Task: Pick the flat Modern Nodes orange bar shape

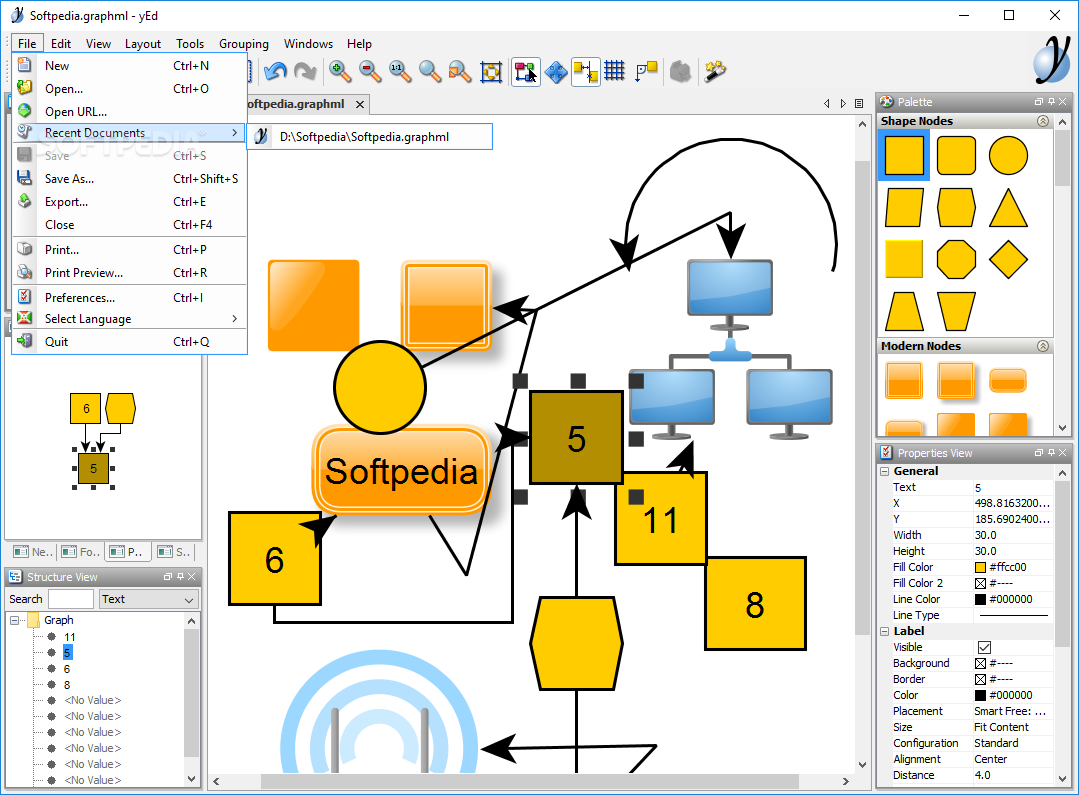Action: click(x=1008, y=381)
